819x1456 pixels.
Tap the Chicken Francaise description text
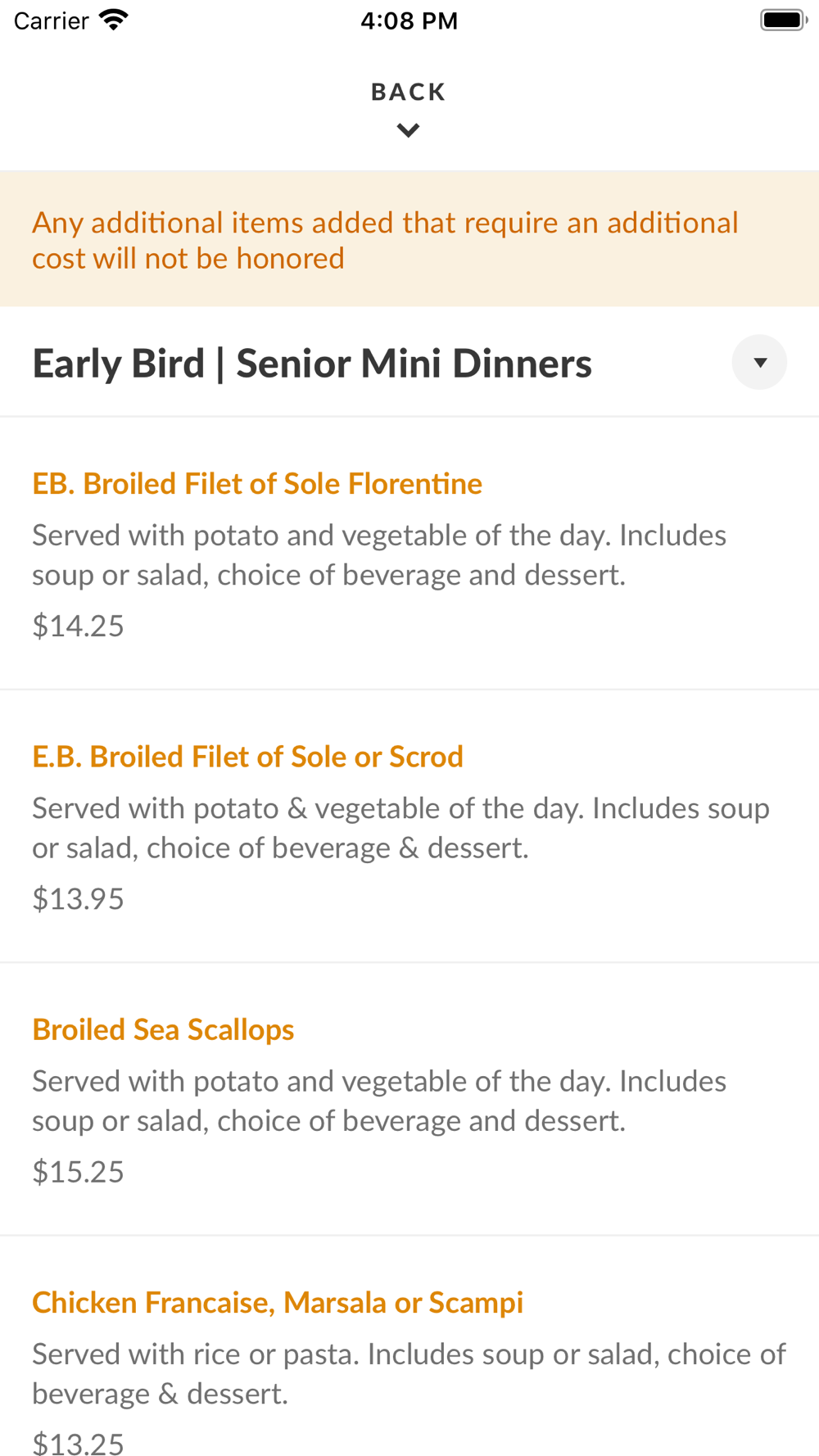point(409,1373)
